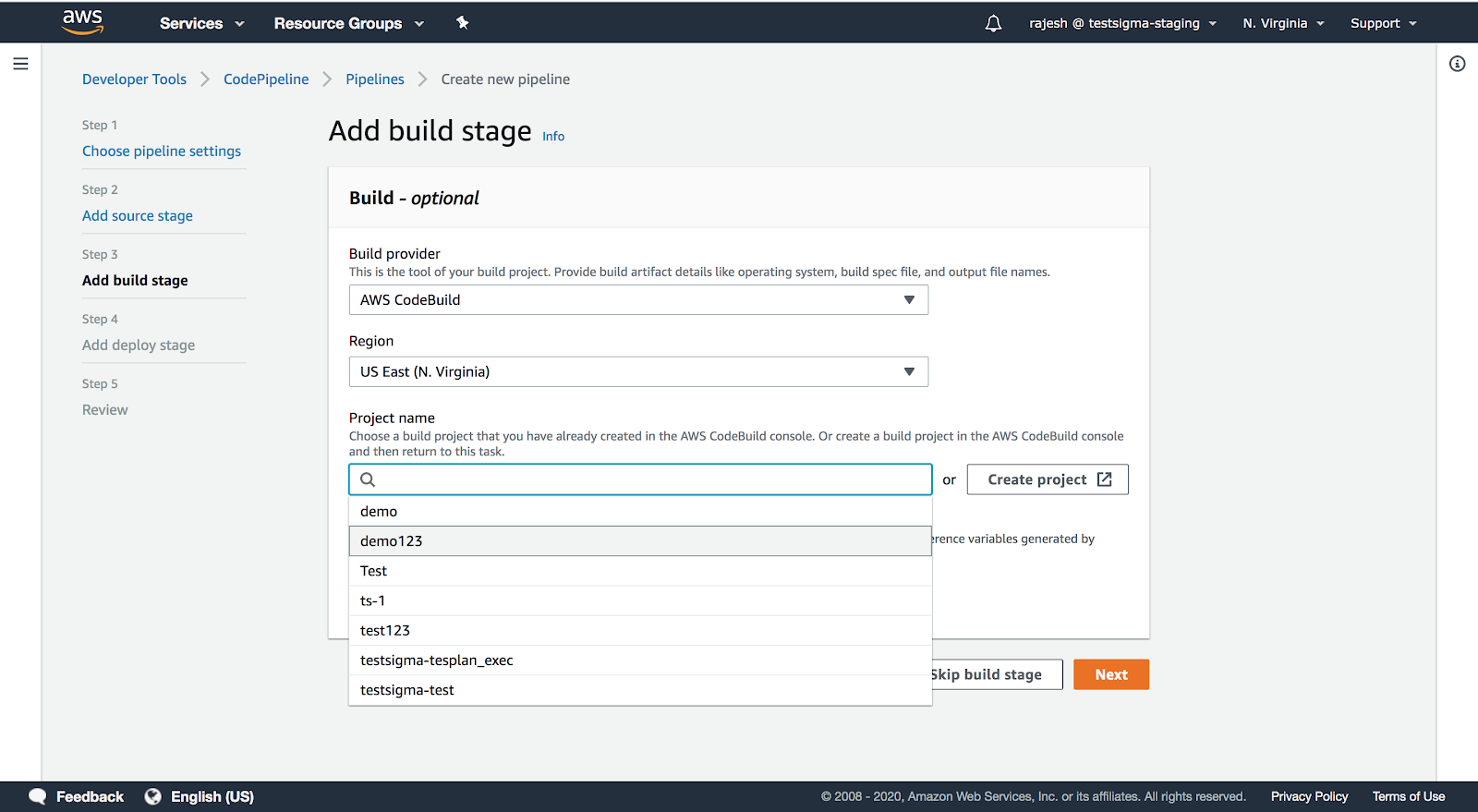Expand the Region dropdown
This screenshot has width=1478, height=812.
pyautogui.click(x=638, y=372)
